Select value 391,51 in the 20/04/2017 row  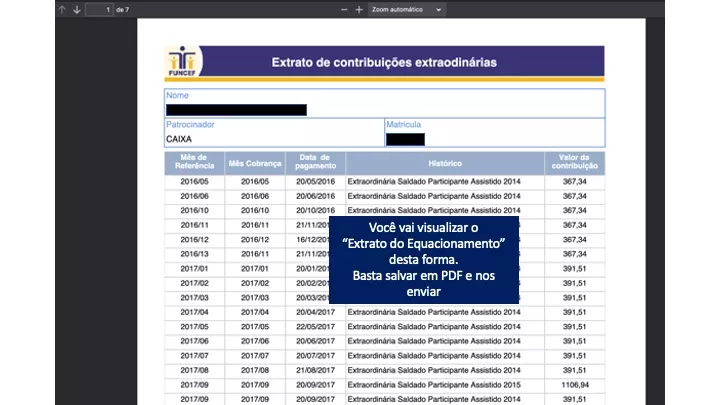pyautogui.click(x=574, y=312)
